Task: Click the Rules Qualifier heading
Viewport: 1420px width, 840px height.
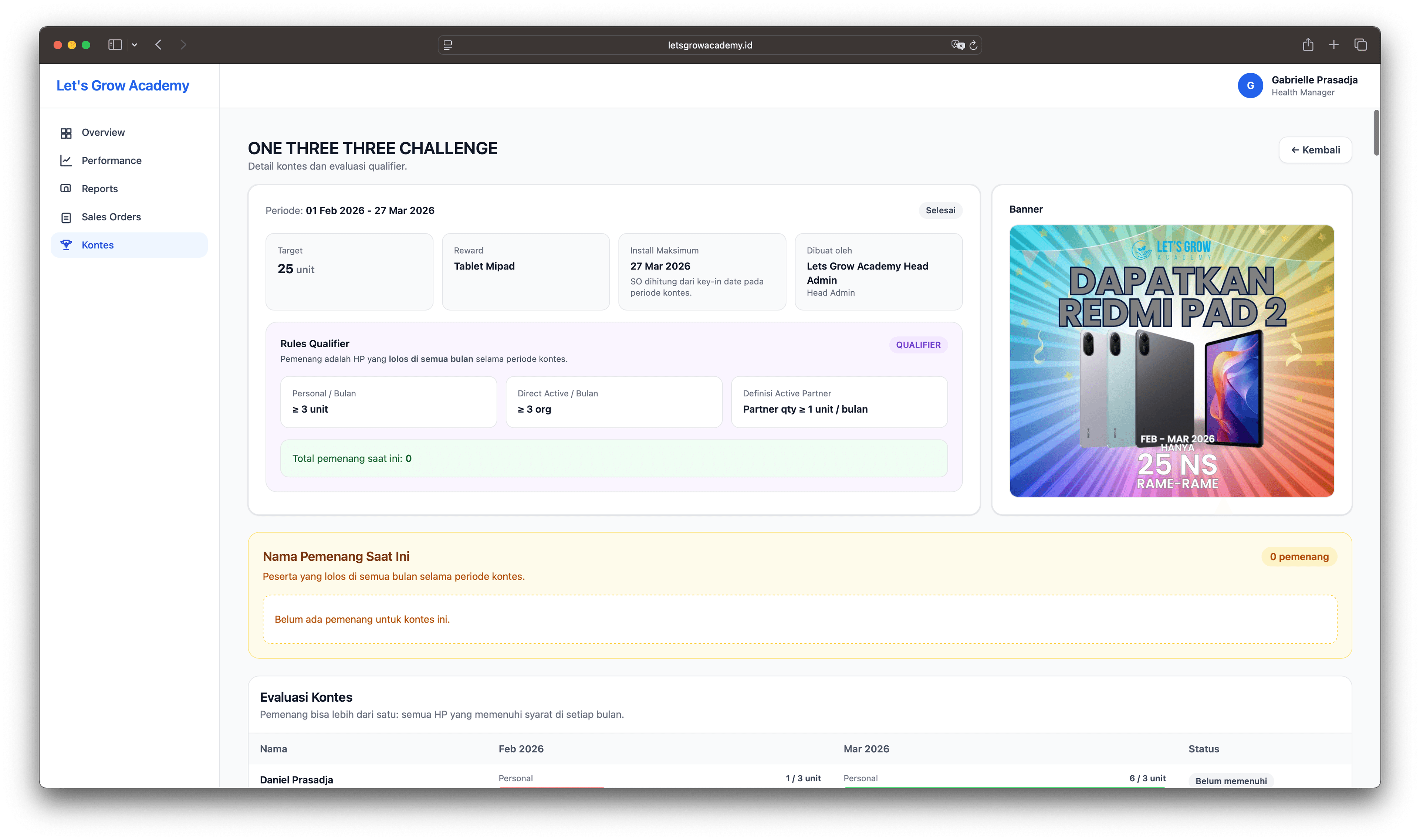Action: click(315, 343)
